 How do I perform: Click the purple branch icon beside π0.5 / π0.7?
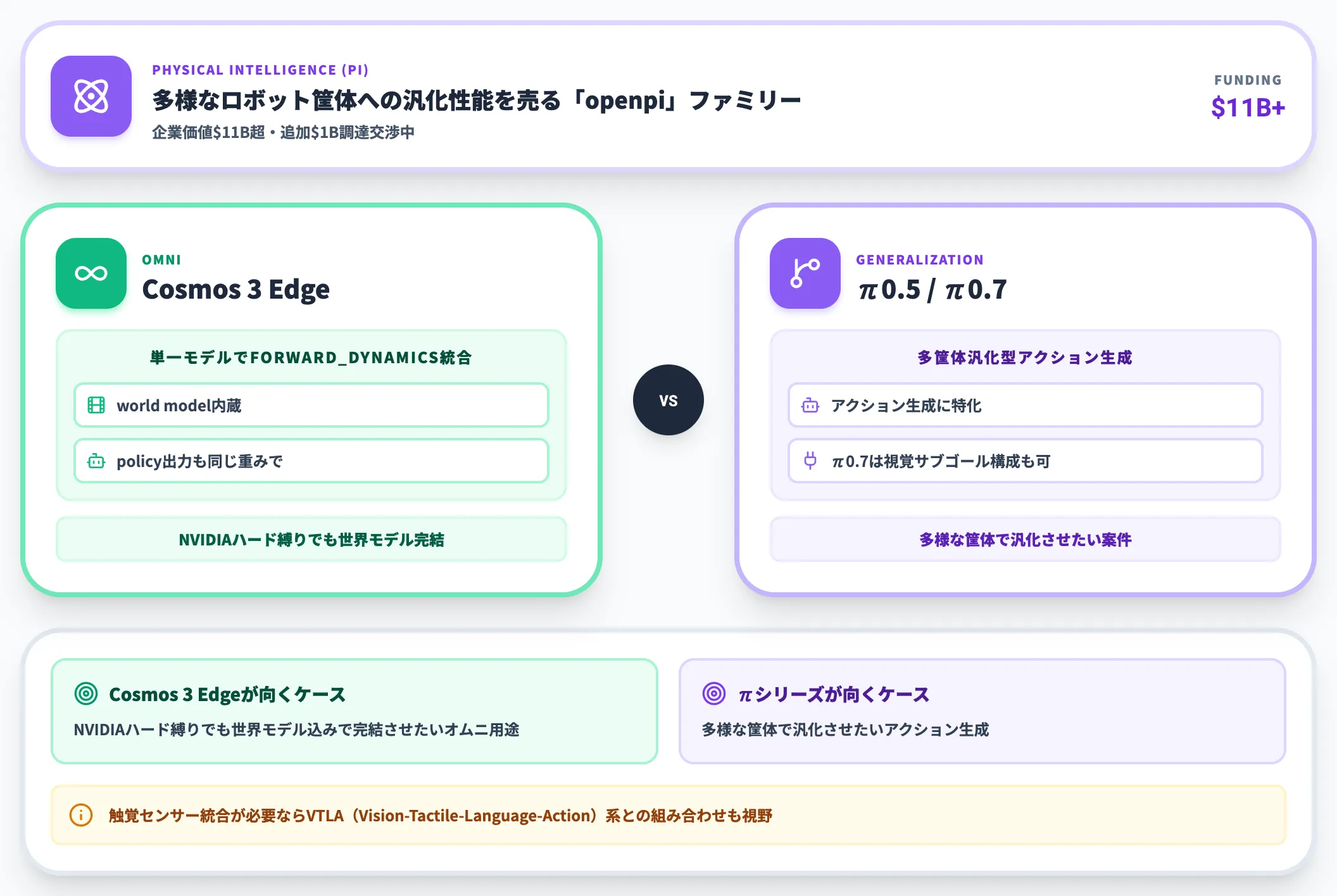805,273
